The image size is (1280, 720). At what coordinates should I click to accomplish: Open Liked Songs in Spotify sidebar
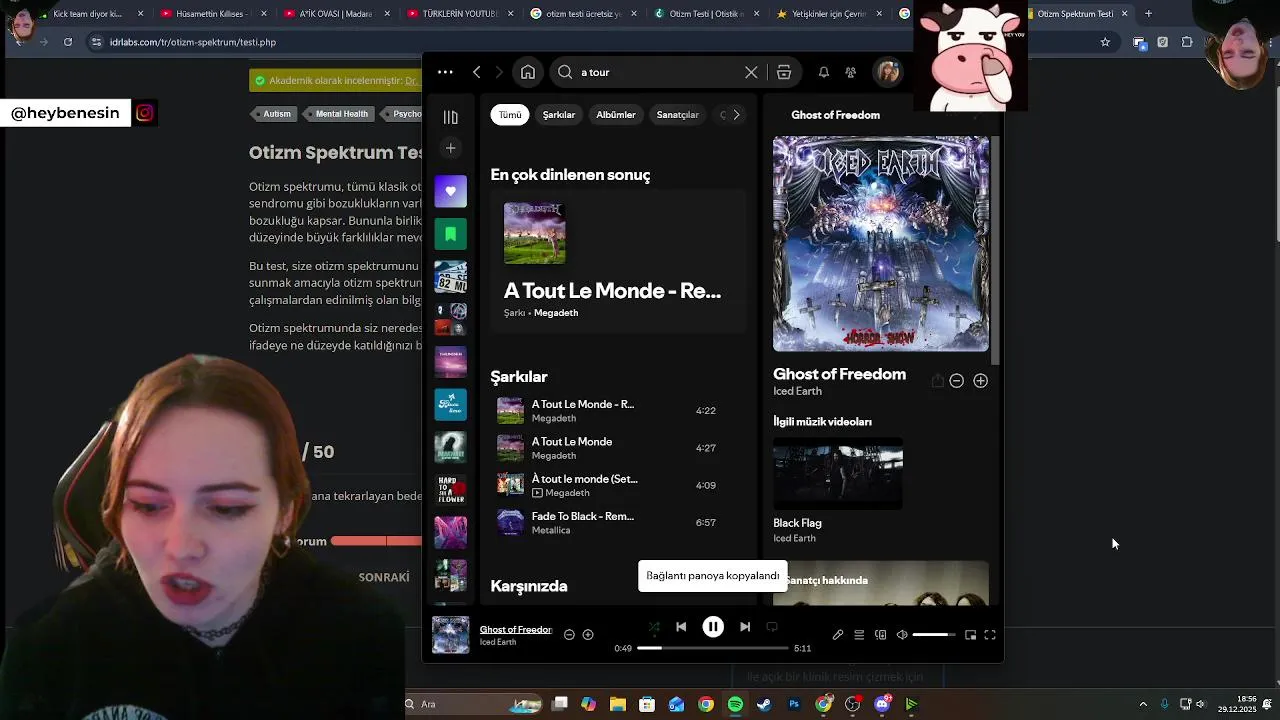tap(451, 191)
